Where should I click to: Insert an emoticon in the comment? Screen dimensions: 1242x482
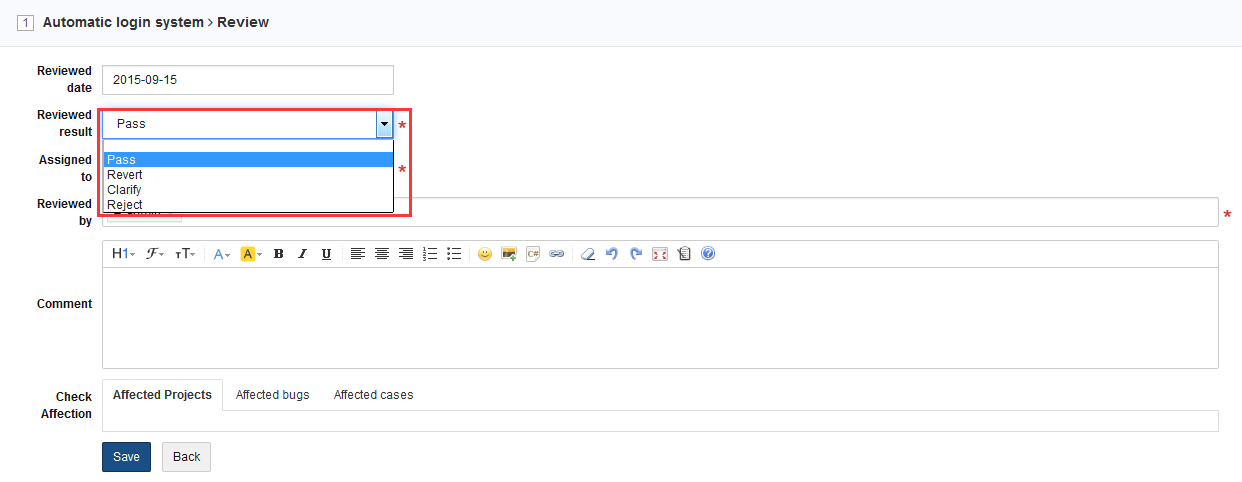485,254
